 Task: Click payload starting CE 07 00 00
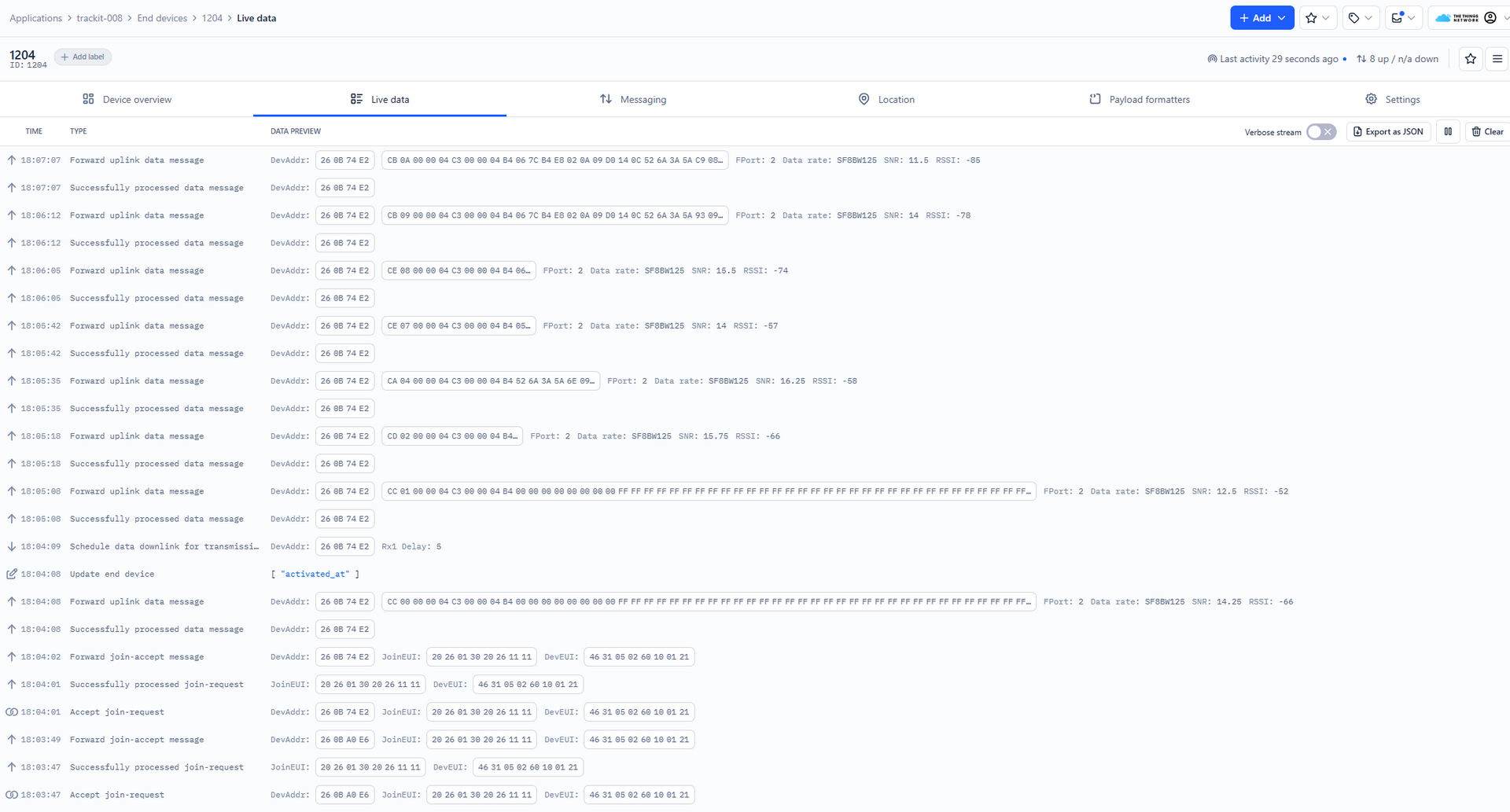459,325
